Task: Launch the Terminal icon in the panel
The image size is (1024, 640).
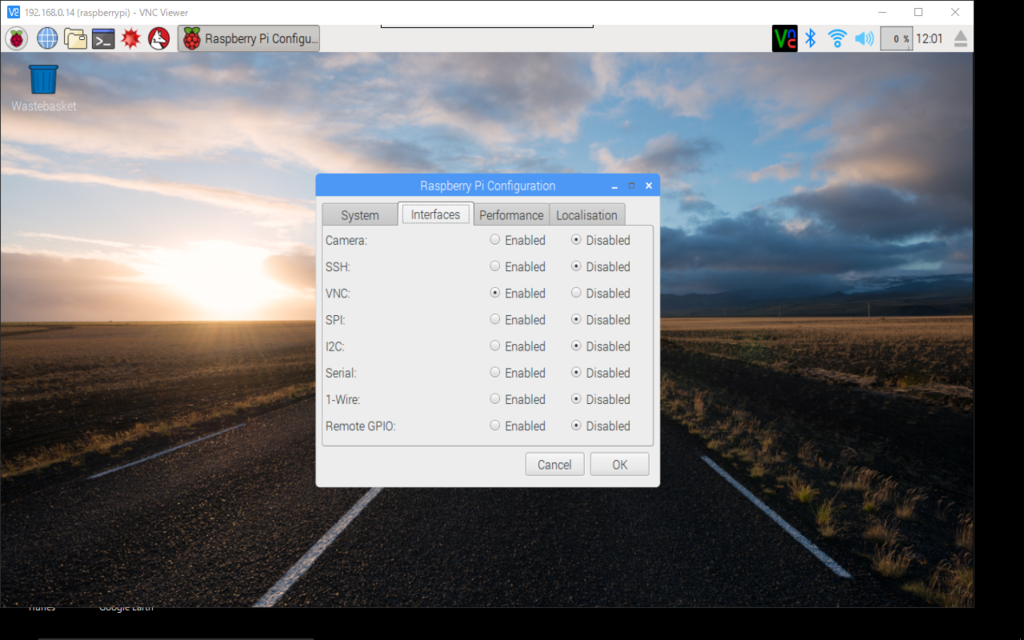Action: point(103,39)
